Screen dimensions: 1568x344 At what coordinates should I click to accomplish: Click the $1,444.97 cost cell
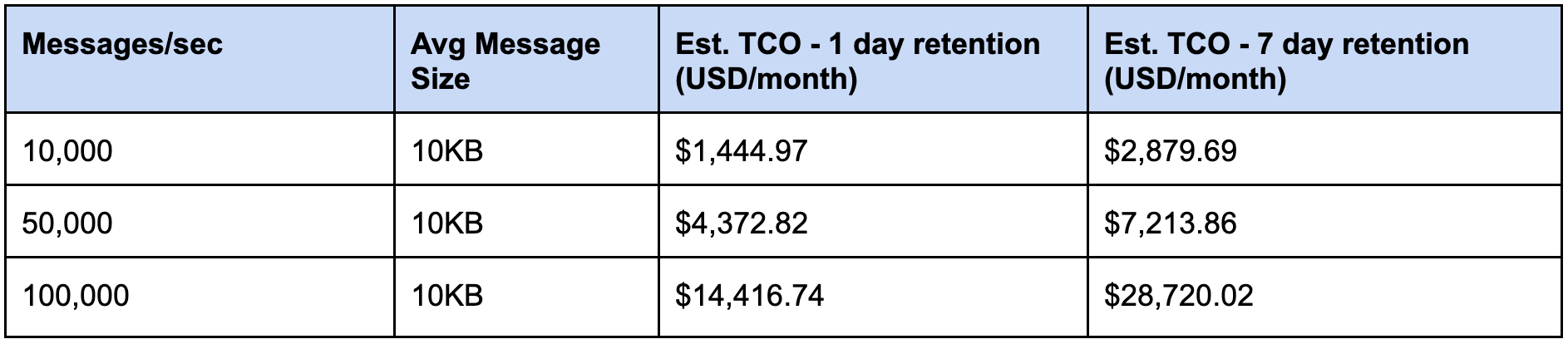pos(741,150)
